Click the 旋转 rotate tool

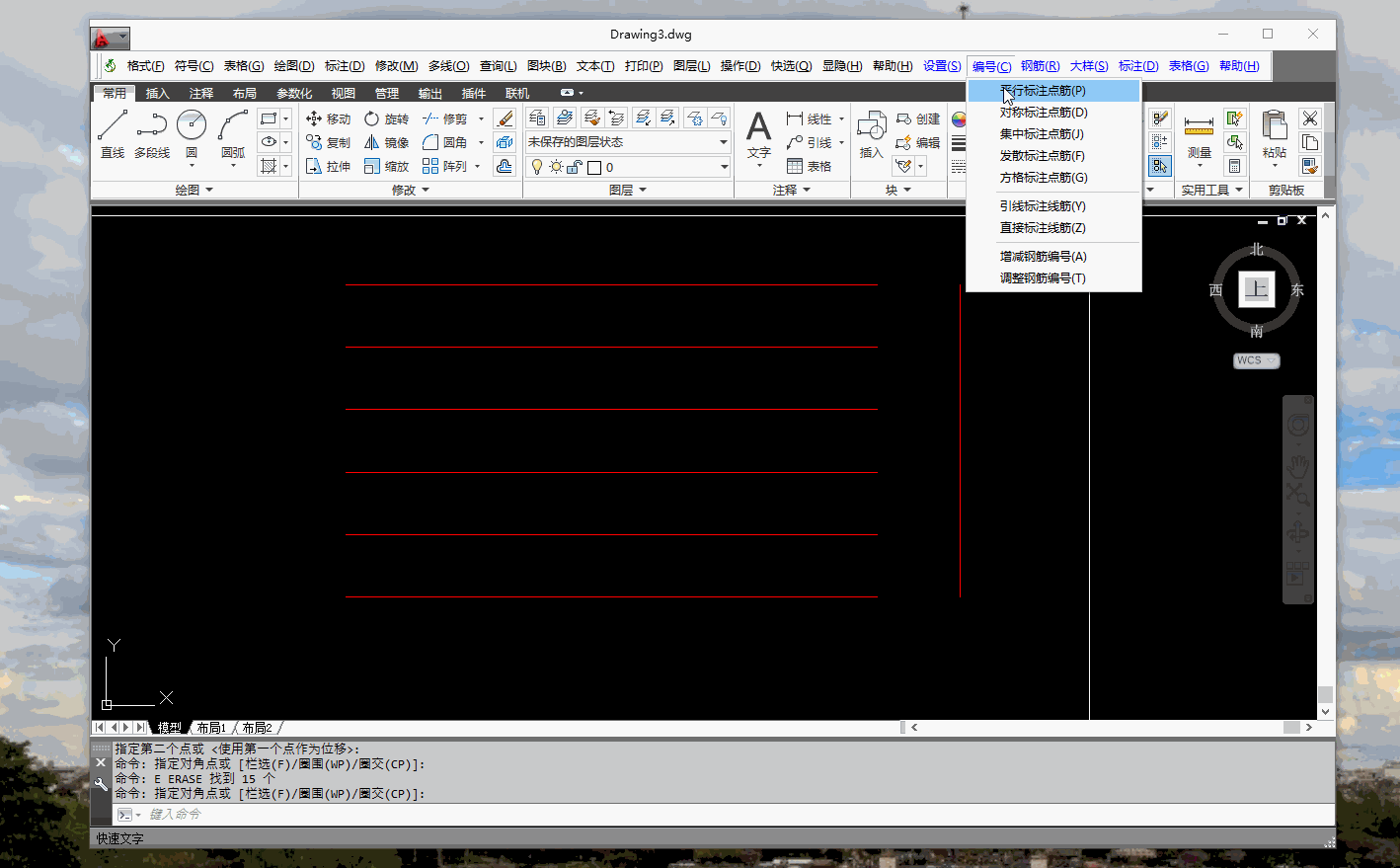(x=386, y=118)
